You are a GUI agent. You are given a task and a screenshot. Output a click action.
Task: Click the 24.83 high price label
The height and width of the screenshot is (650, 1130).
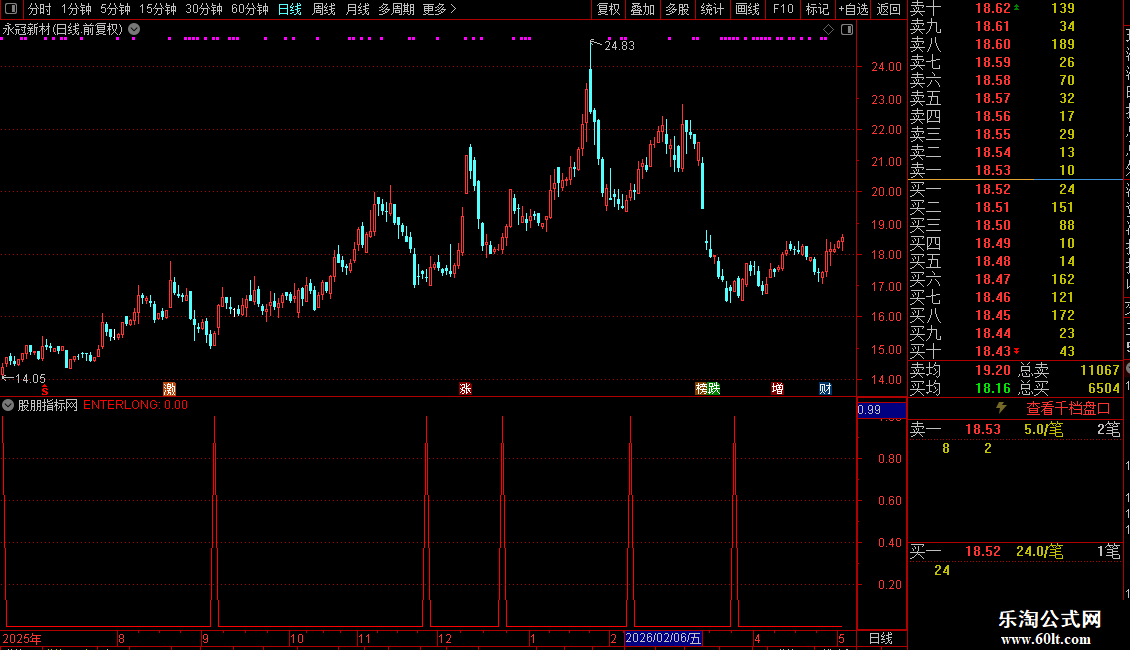(619, 45)
